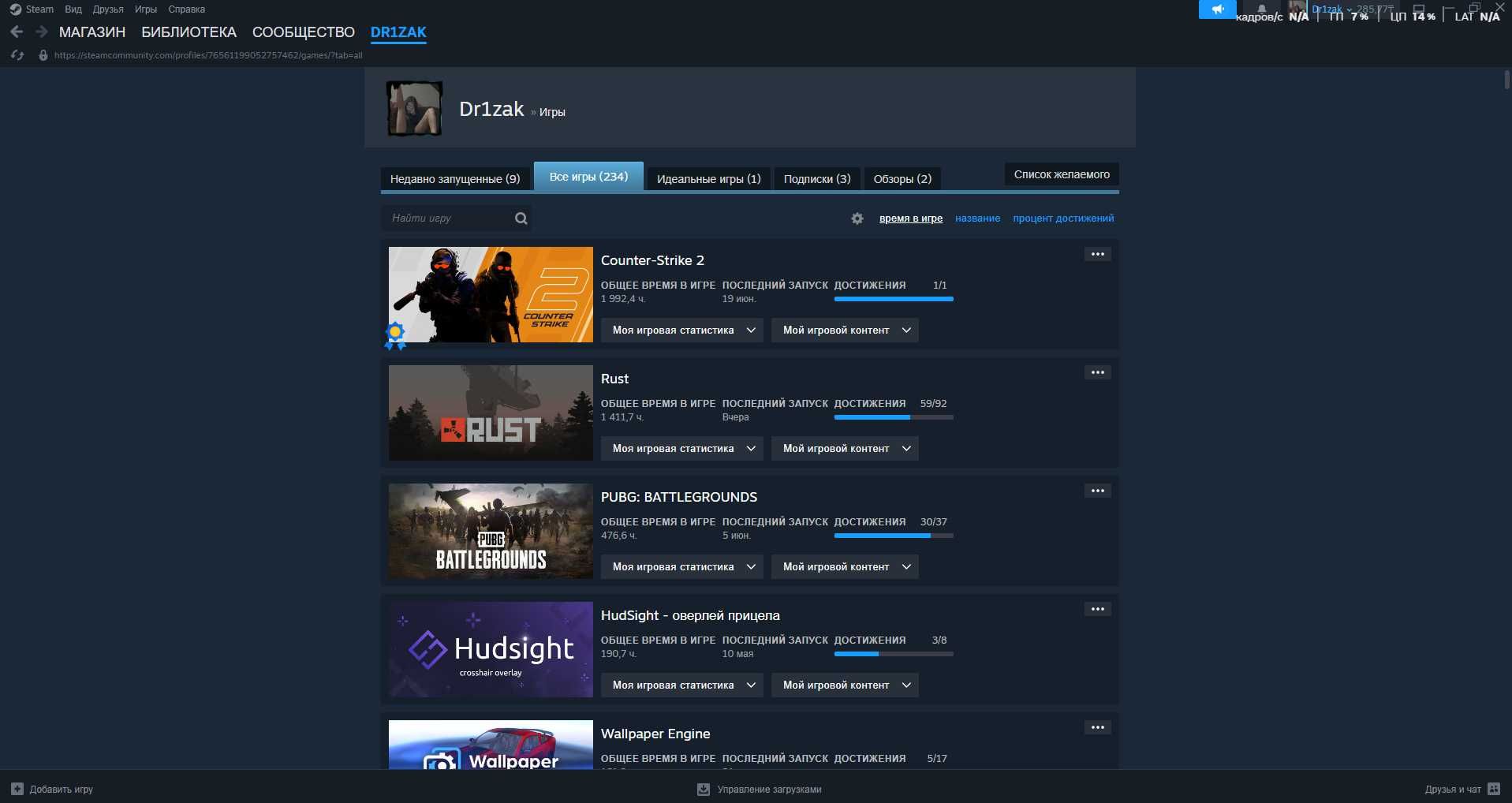Click the page vertical scrollbar
Image resolution: width=1512 pixels, height=803 pixels.
pyautogui.click(x=1506, y=80)
